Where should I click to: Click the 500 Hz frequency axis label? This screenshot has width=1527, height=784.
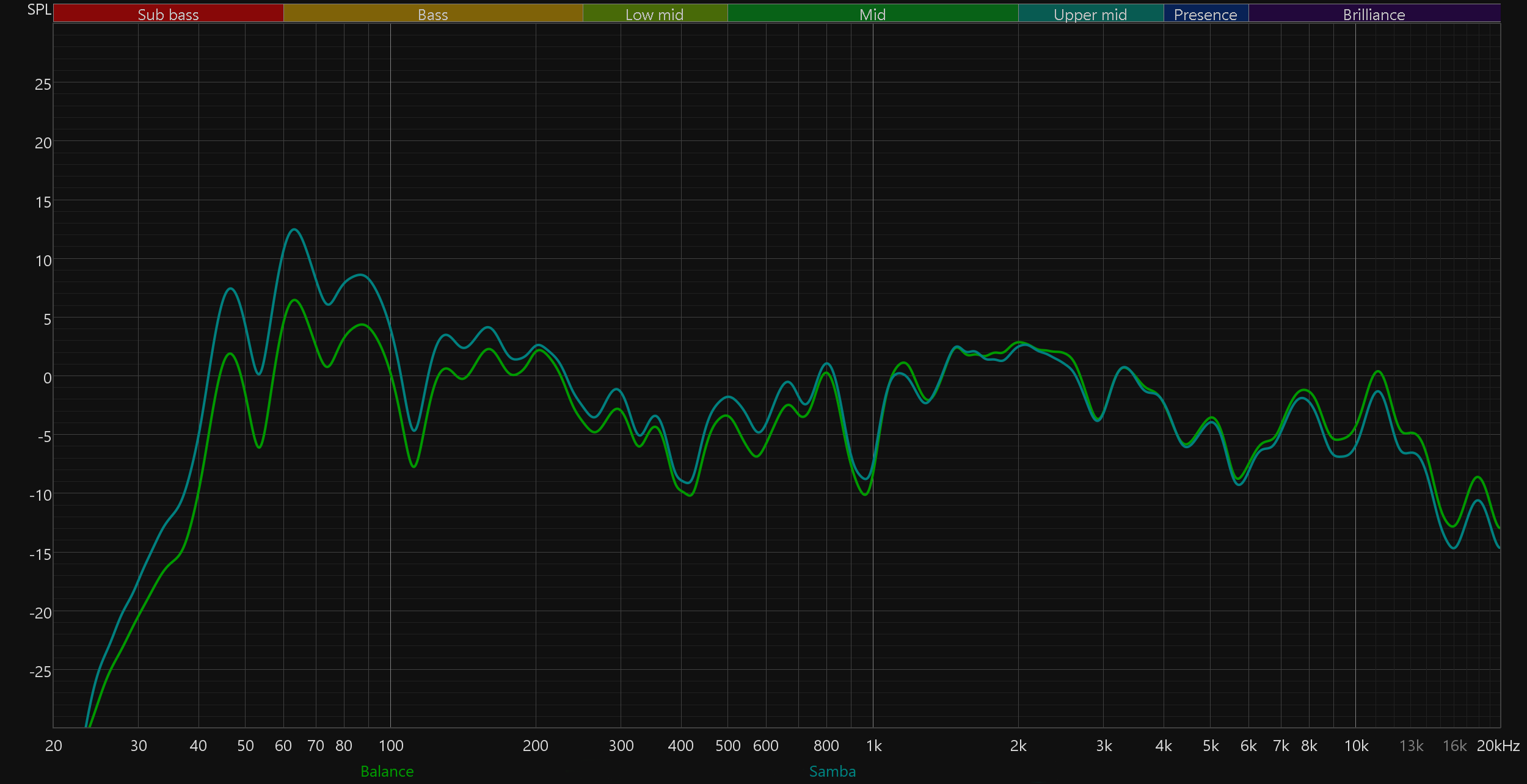(x=727, y=746)
